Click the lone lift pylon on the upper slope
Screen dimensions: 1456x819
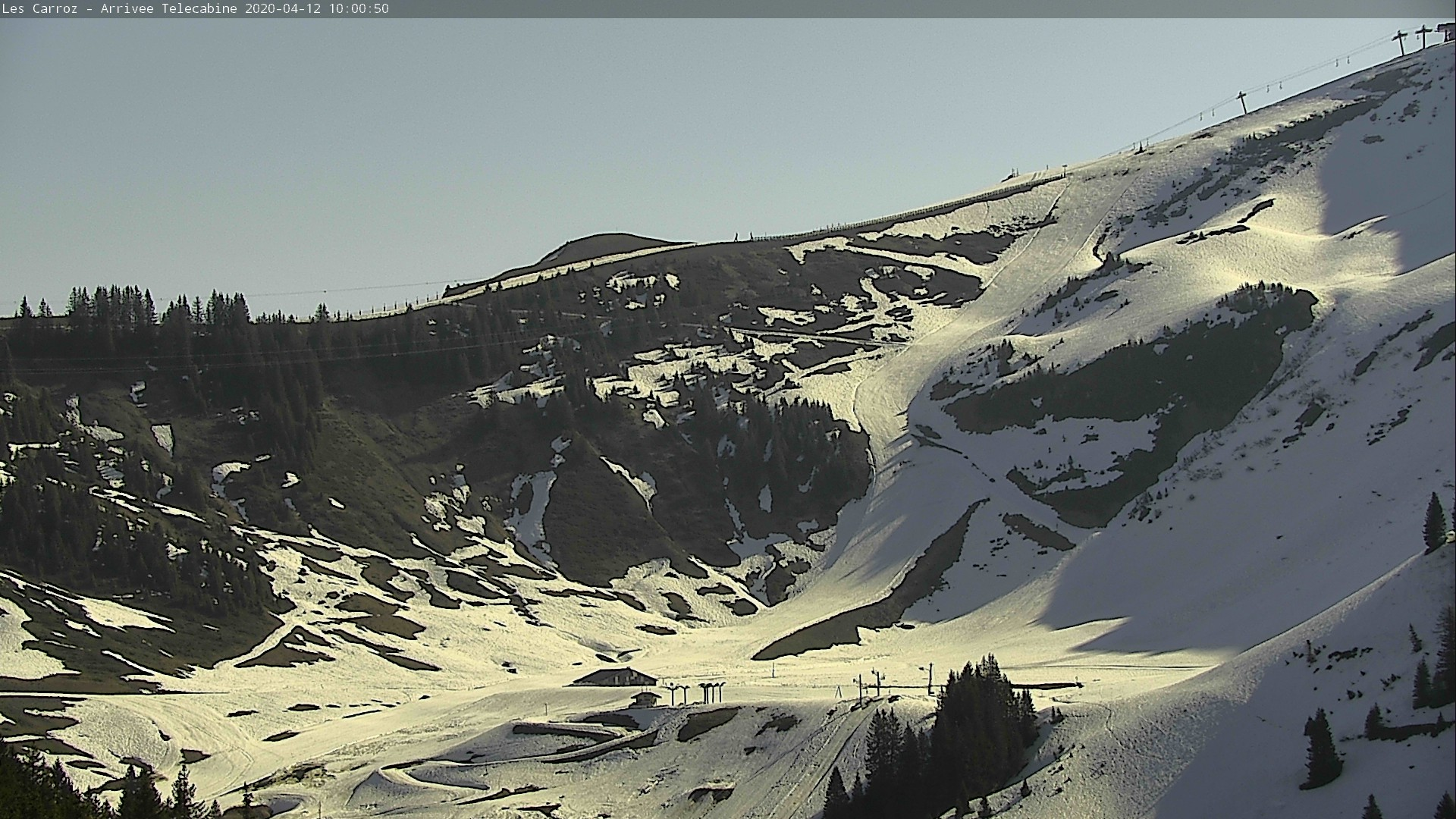click(1241, 102)
